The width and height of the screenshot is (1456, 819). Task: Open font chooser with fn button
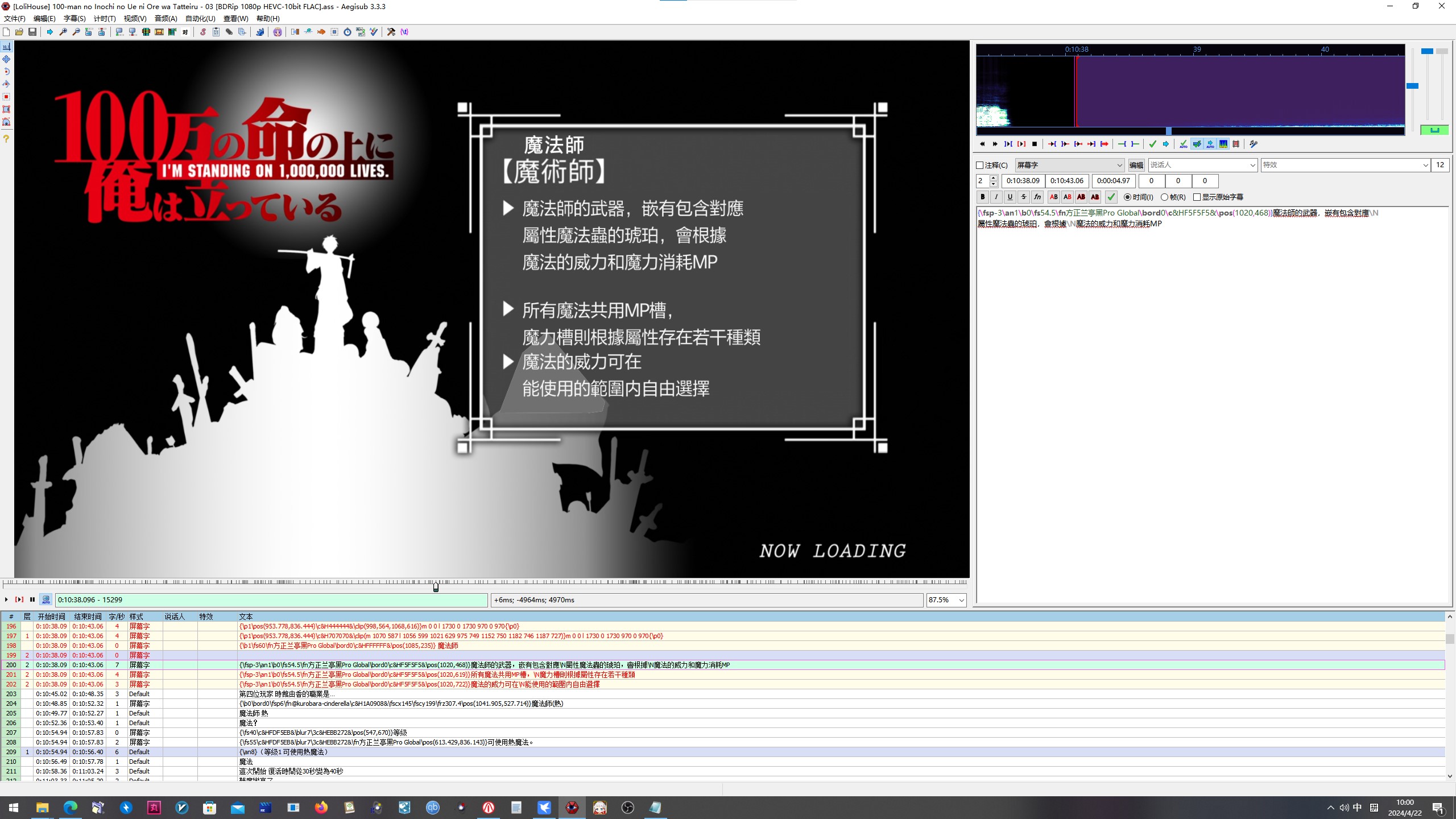point(1037,197)
